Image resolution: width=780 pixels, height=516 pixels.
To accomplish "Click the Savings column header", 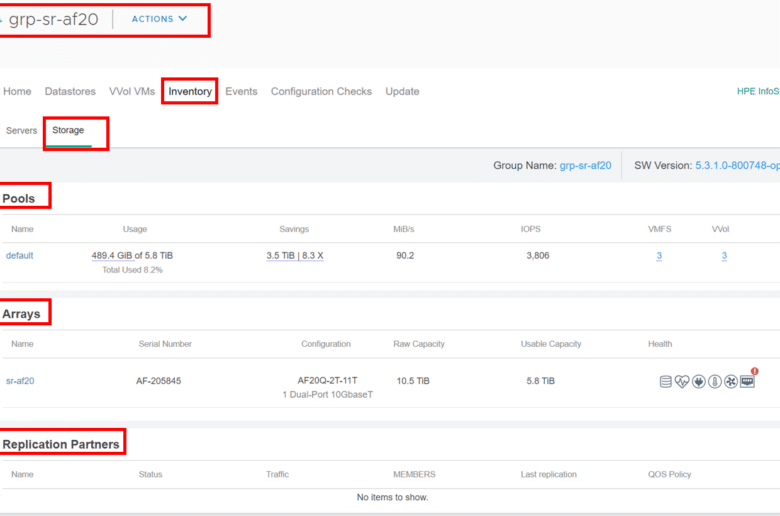I will [294, 229].
